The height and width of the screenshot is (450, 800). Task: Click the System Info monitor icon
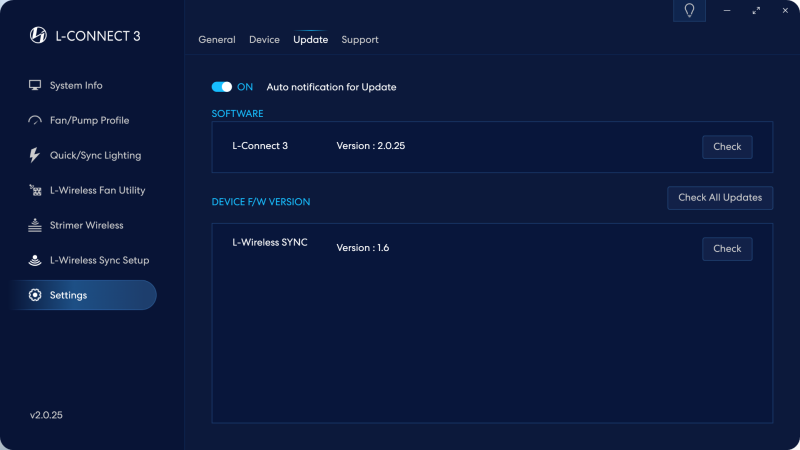click(x=35, y=85)
